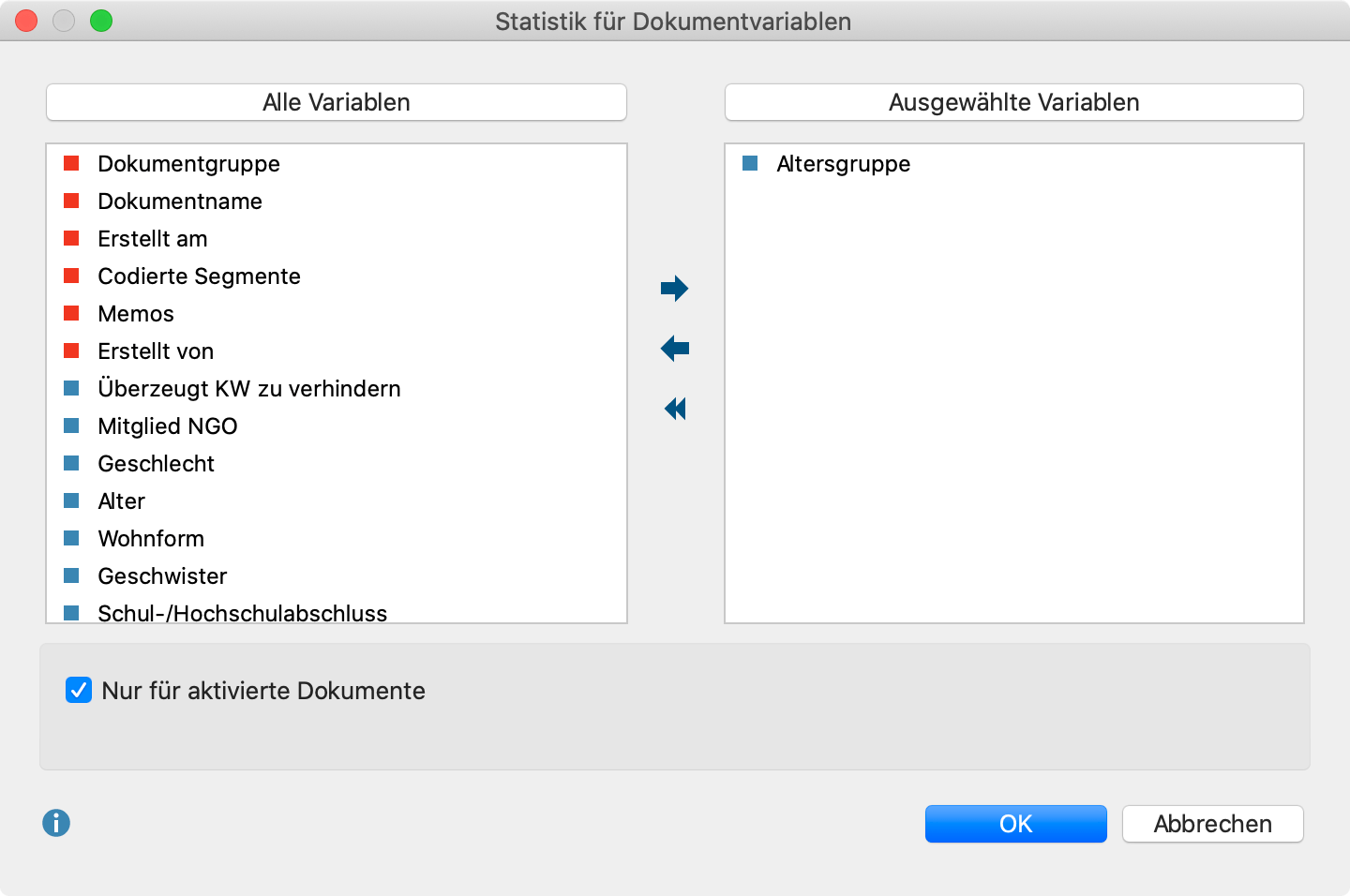The width and height of the screenshot is (1350, 896).
Task: Click the red square icon beside Dokumentgruppe
Action: point(71,163)
